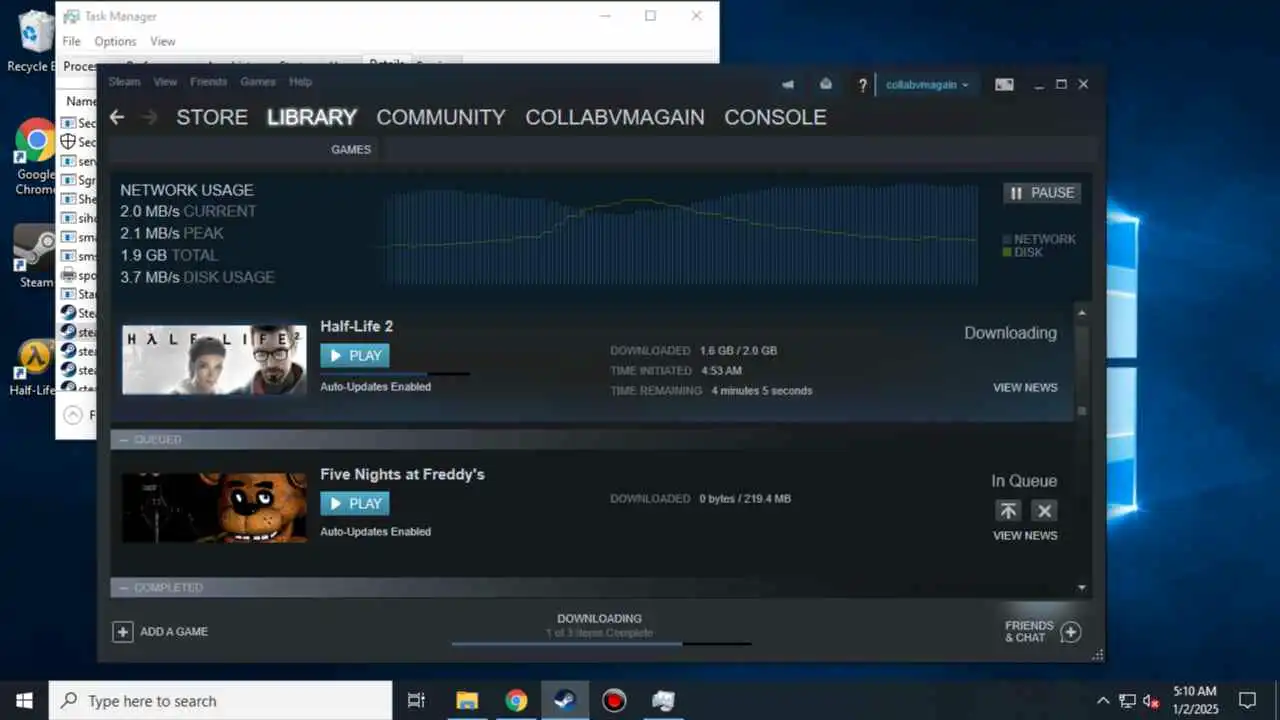Select the LIBRARY tab
This screenshot has height=720, width=1280.
coord(312,117)
